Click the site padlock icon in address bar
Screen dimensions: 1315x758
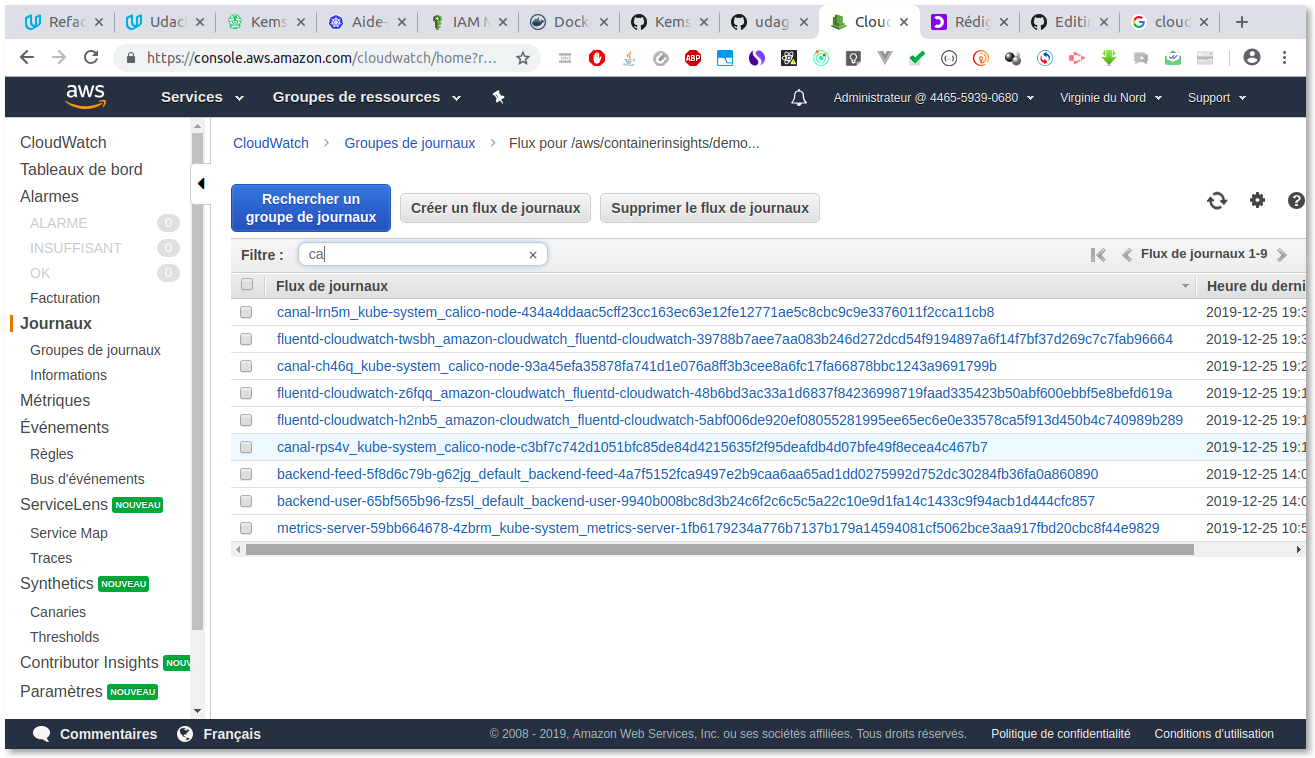pos(131,58)
